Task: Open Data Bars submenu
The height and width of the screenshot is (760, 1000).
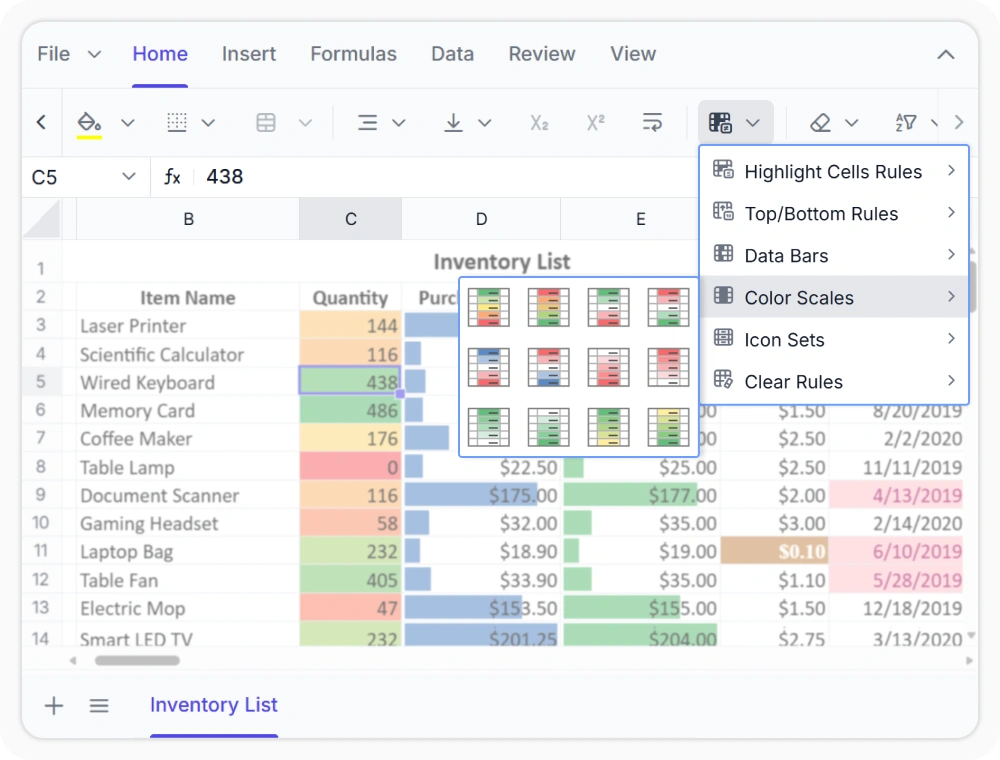Action: pyautogui.click(x=834, y=255)
